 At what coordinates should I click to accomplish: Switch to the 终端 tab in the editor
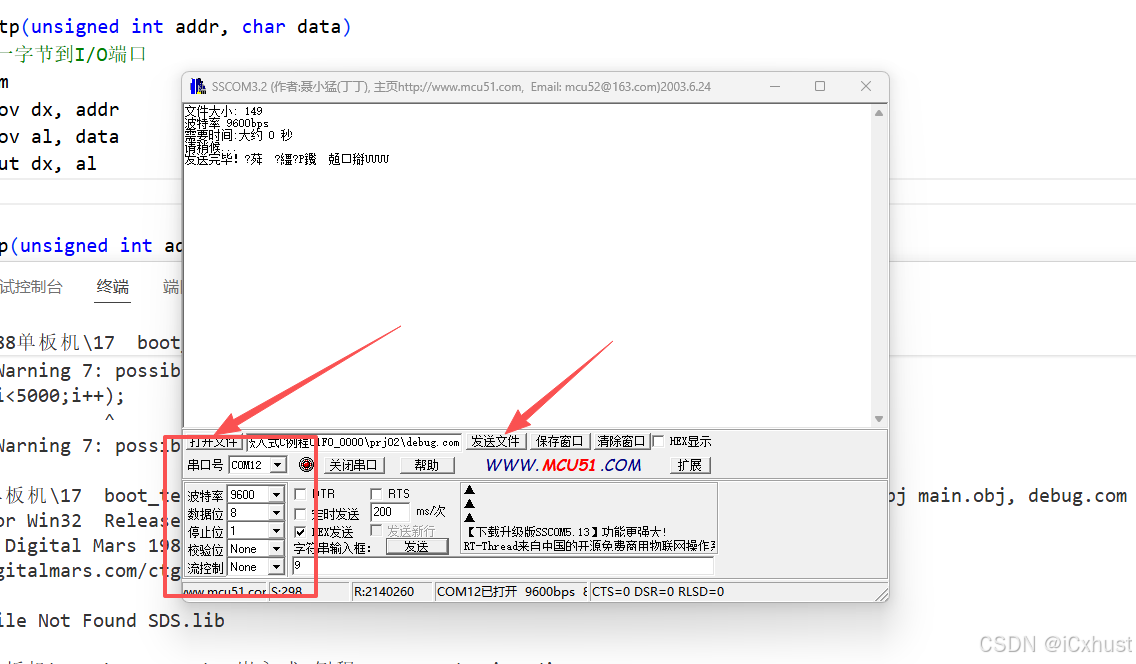tap(113, 287)
